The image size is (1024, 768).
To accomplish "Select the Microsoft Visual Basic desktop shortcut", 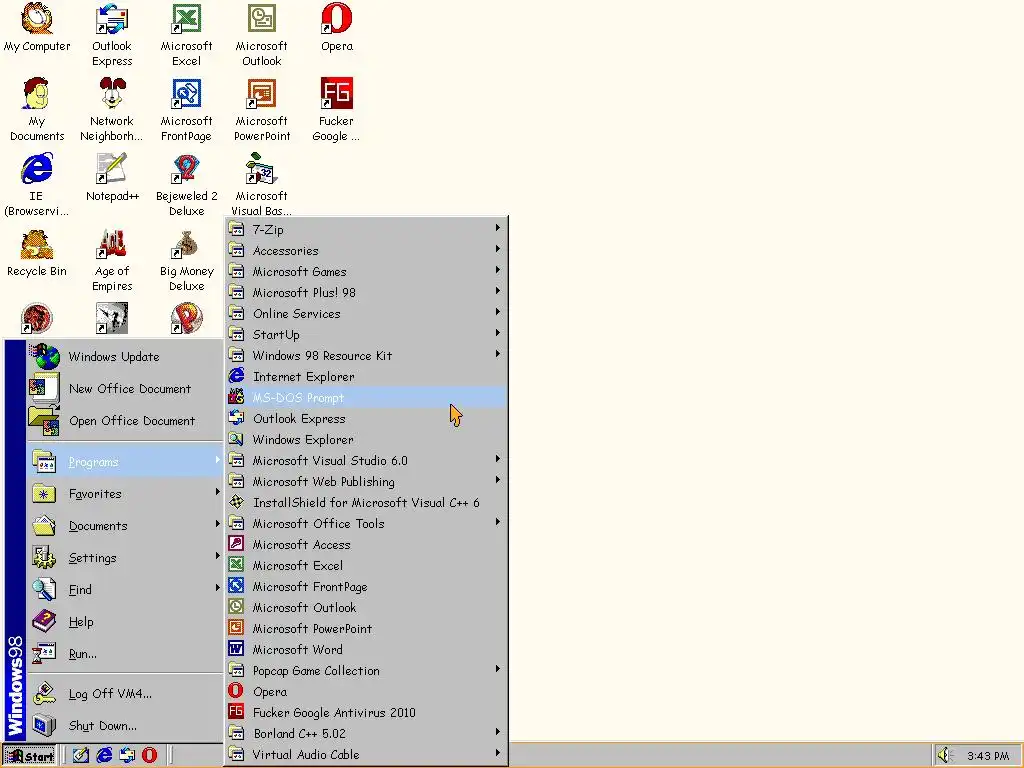I will pyautogui.click(x=261, y=185).
